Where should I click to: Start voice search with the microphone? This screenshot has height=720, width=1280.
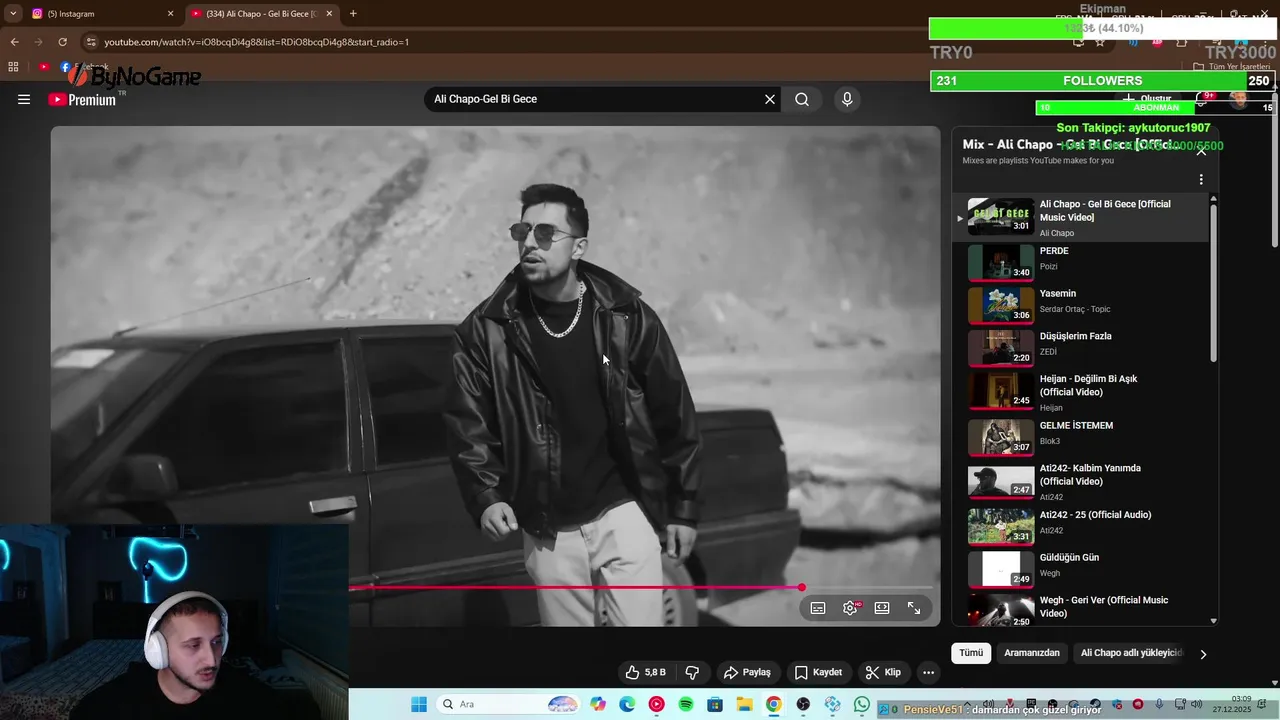click(x=847, y=99)
